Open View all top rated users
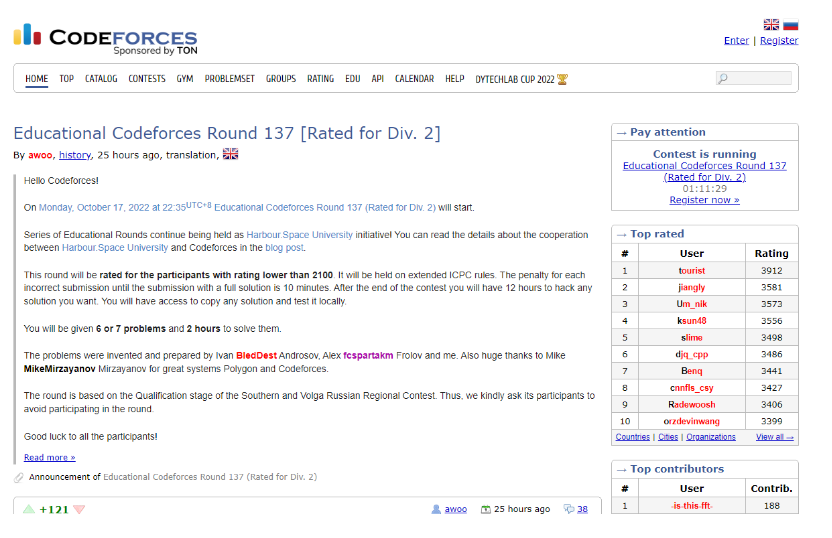This screenshot has height=538, width=832. coord(775,437)
